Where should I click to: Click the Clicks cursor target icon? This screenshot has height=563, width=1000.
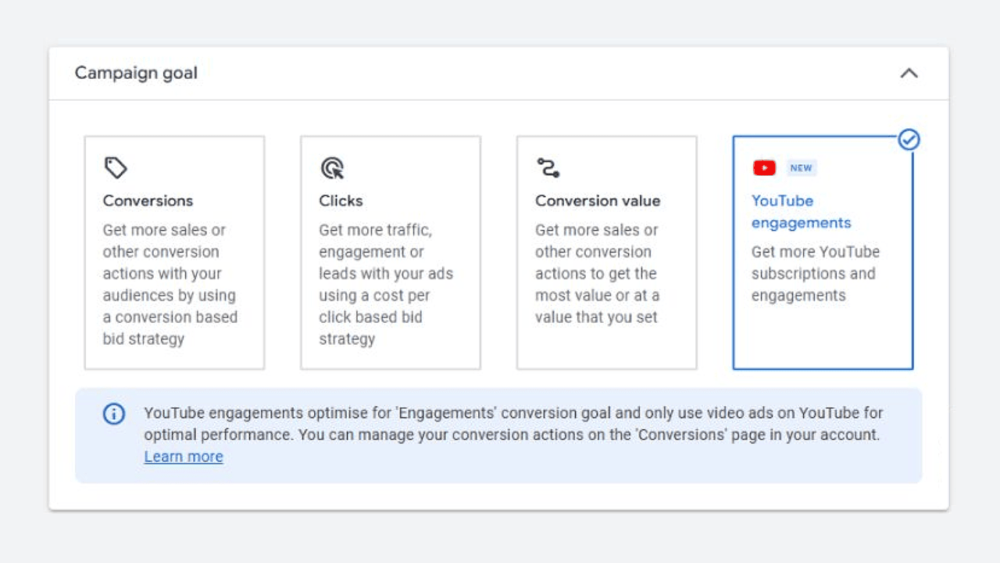(332, 168)
